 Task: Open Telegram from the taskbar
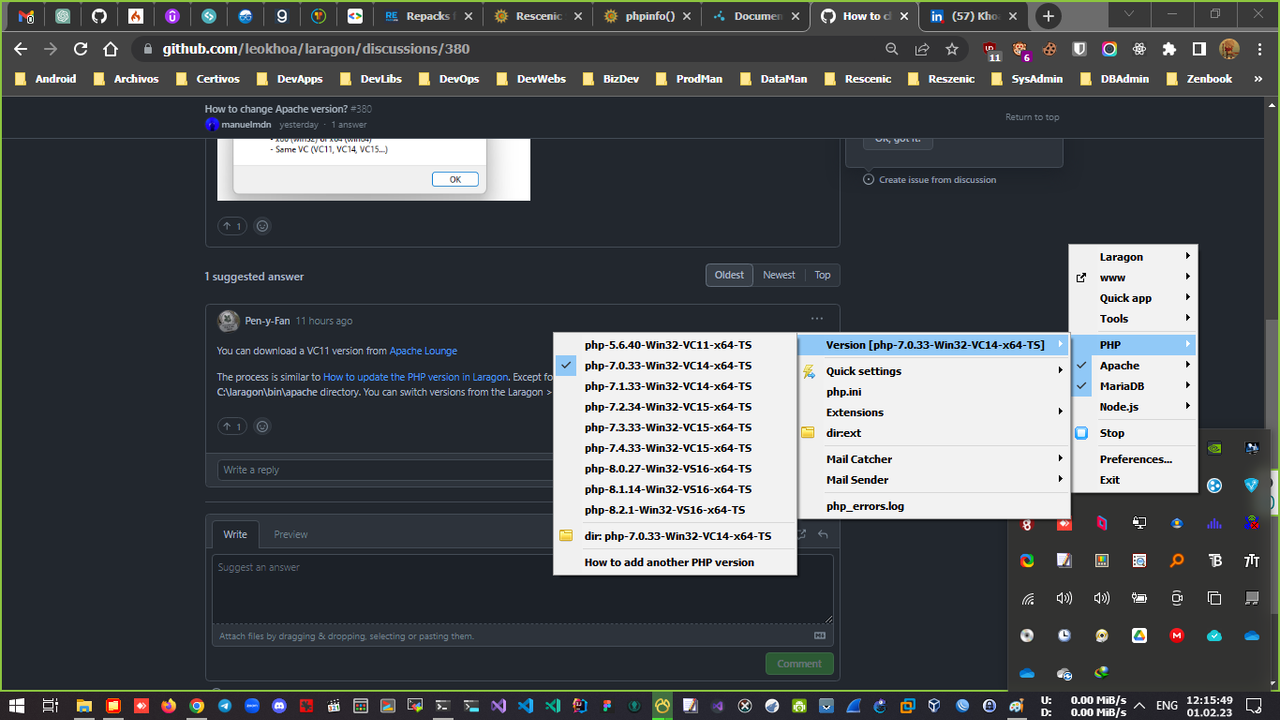225,705
